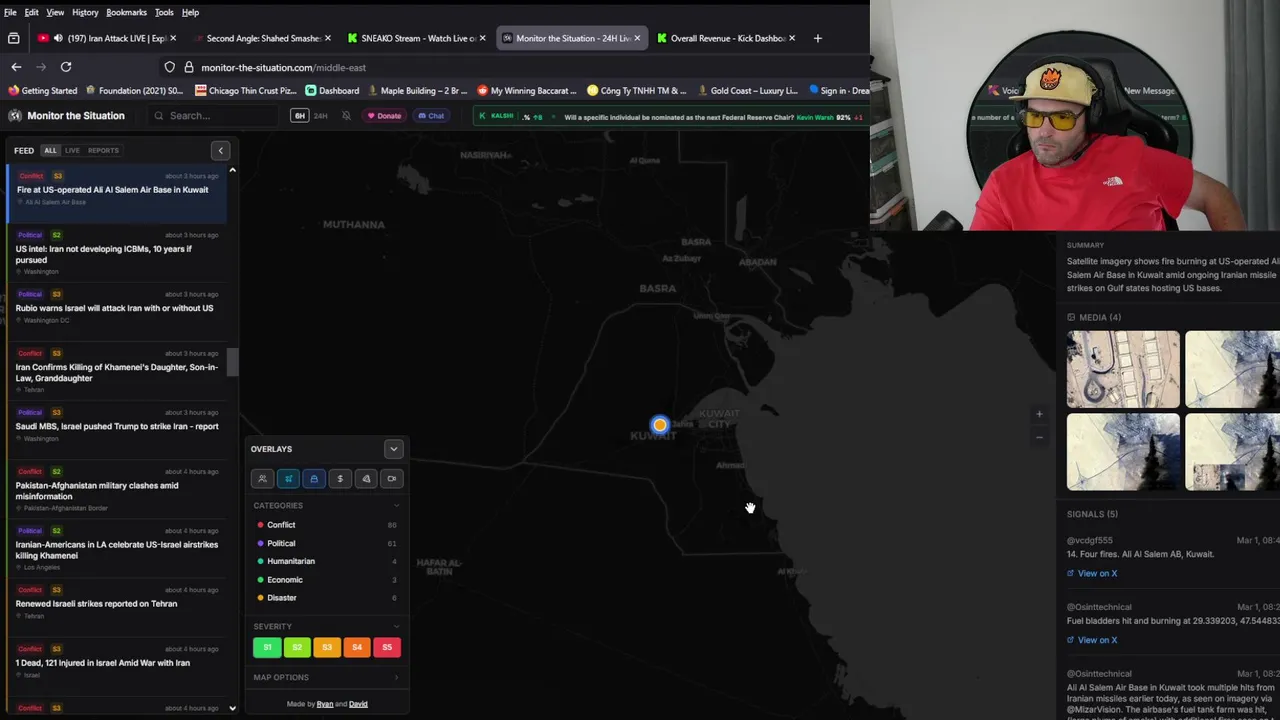Open Ryan's credit link
The width and height of the screenshot is (1280, 720).
[325, 704]
